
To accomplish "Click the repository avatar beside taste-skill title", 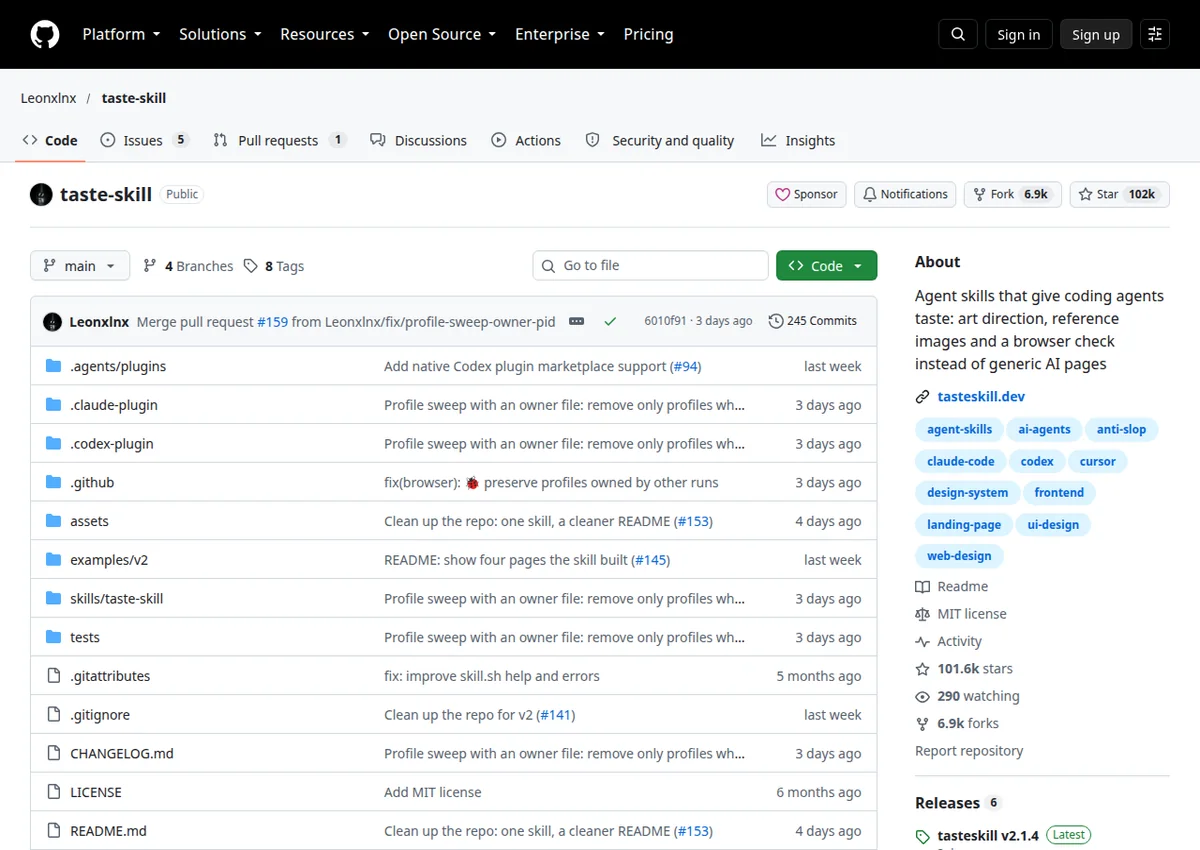I will (41, 194).
